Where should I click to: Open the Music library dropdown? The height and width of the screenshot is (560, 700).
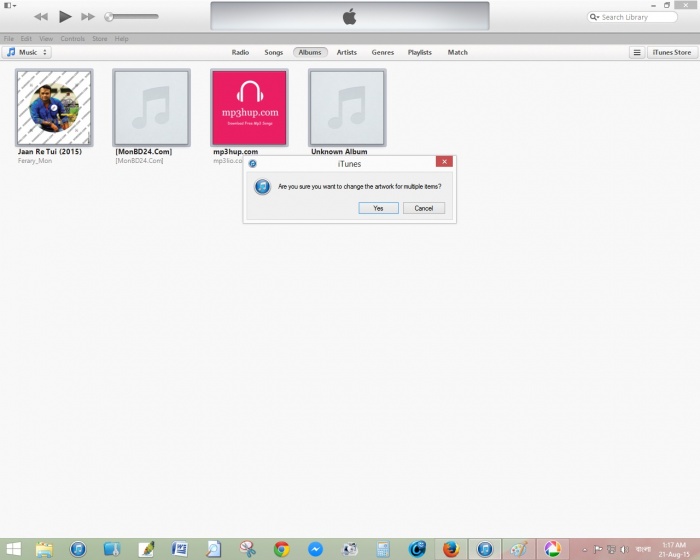click(x=27, y=52)
